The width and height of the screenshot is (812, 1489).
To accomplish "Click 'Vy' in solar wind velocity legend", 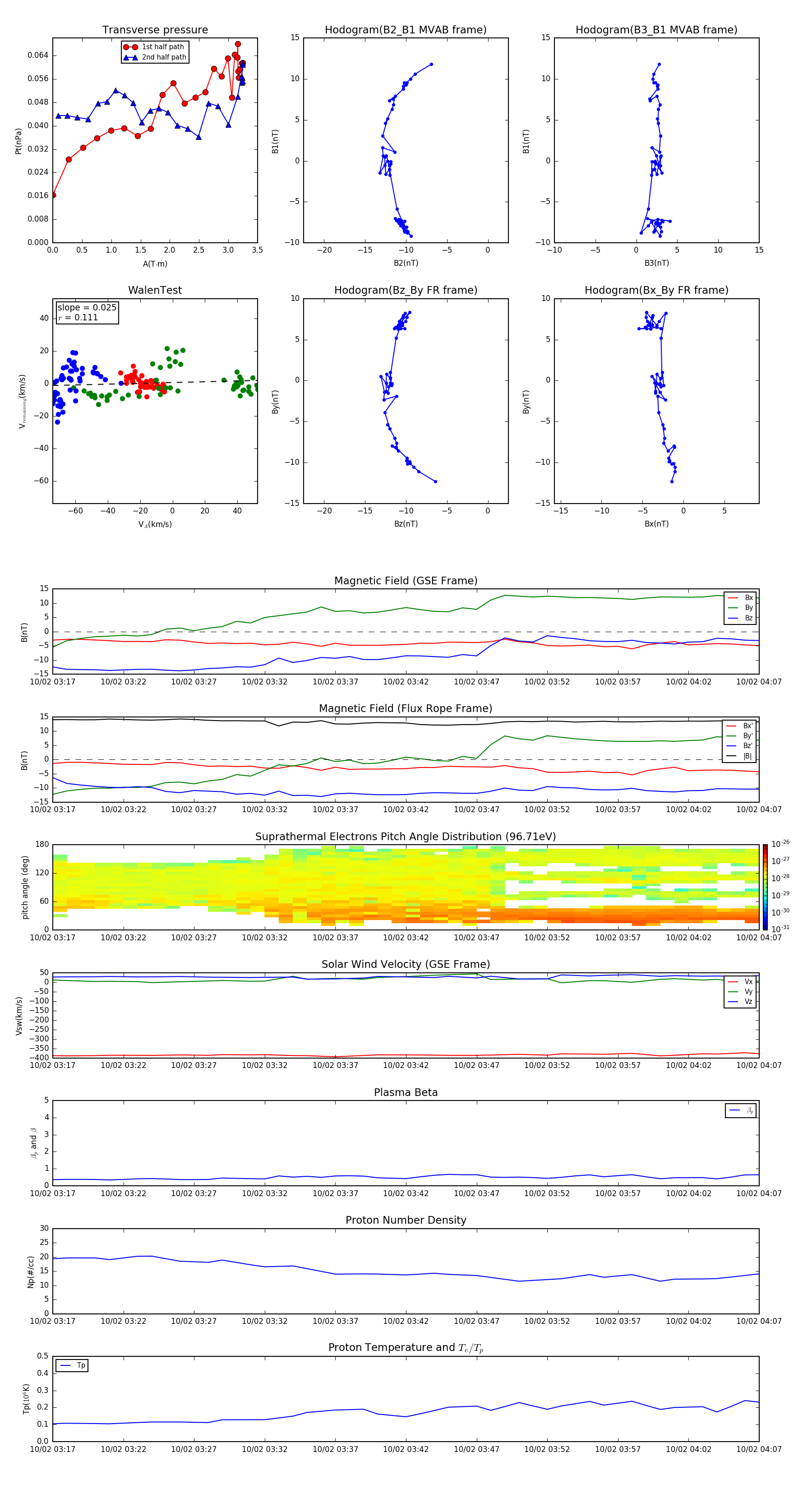I will [x=740, y=992].
